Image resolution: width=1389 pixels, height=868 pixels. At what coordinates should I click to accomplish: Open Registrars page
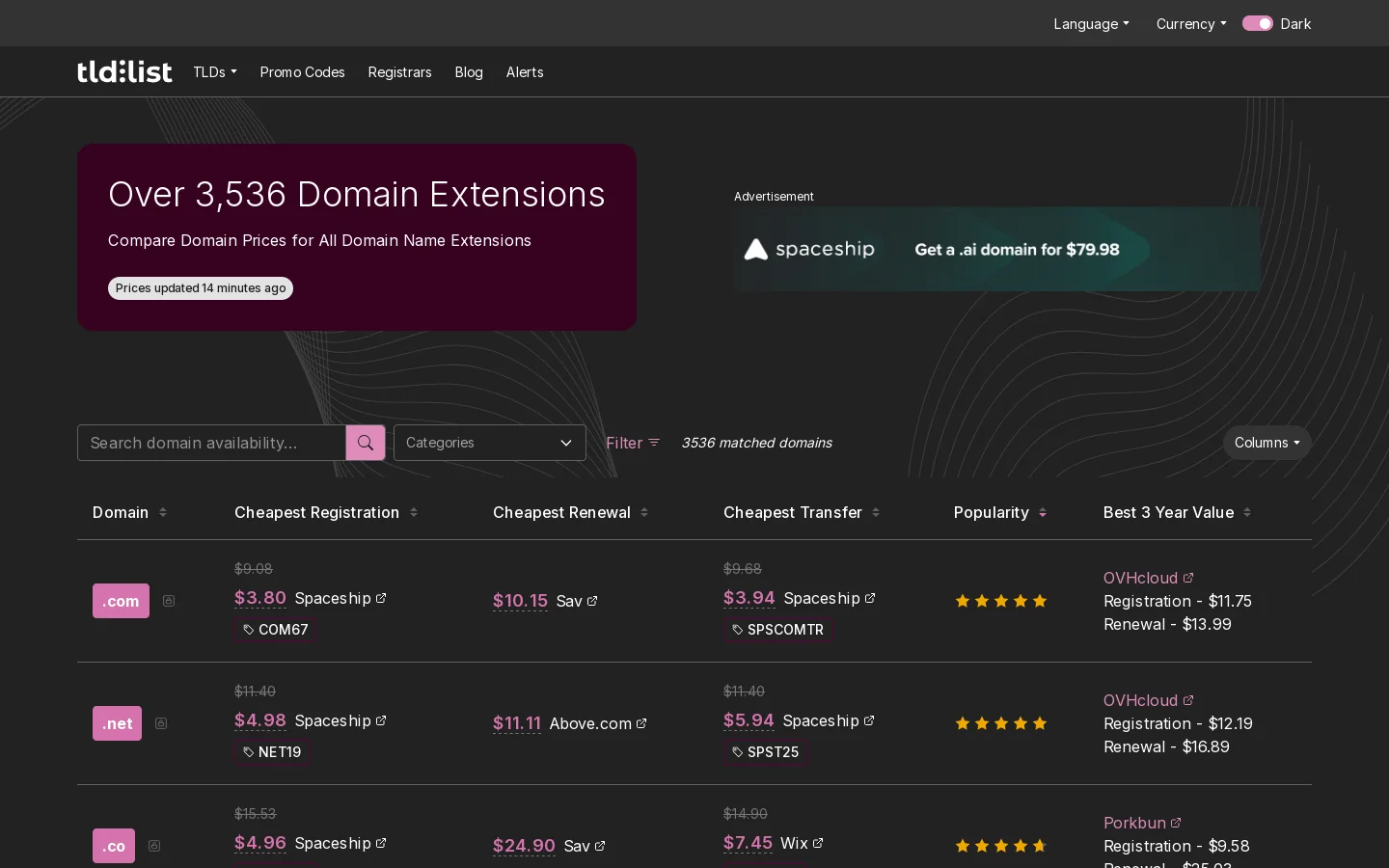click(x=399, y=72)
